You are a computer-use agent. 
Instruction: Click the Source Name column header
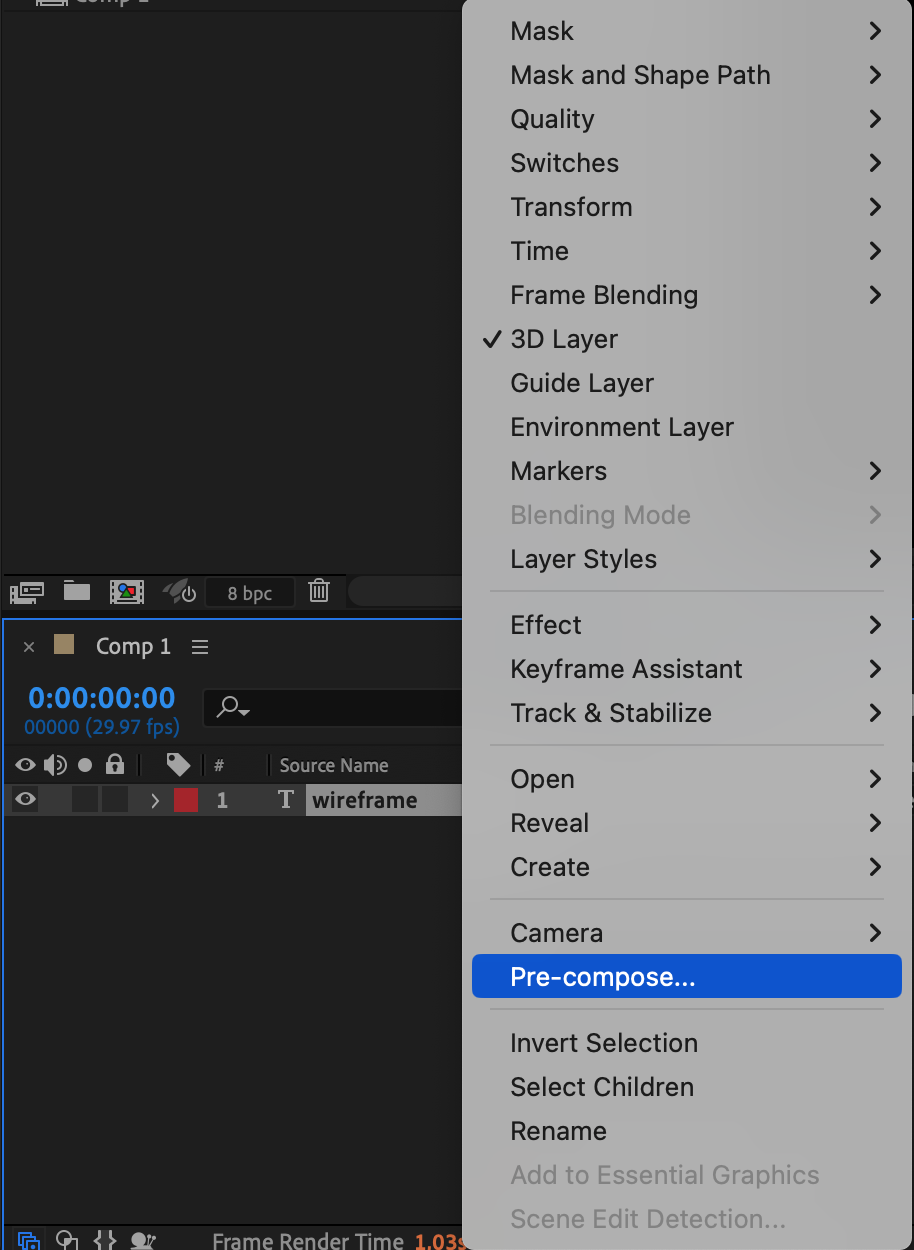[333, 766]
